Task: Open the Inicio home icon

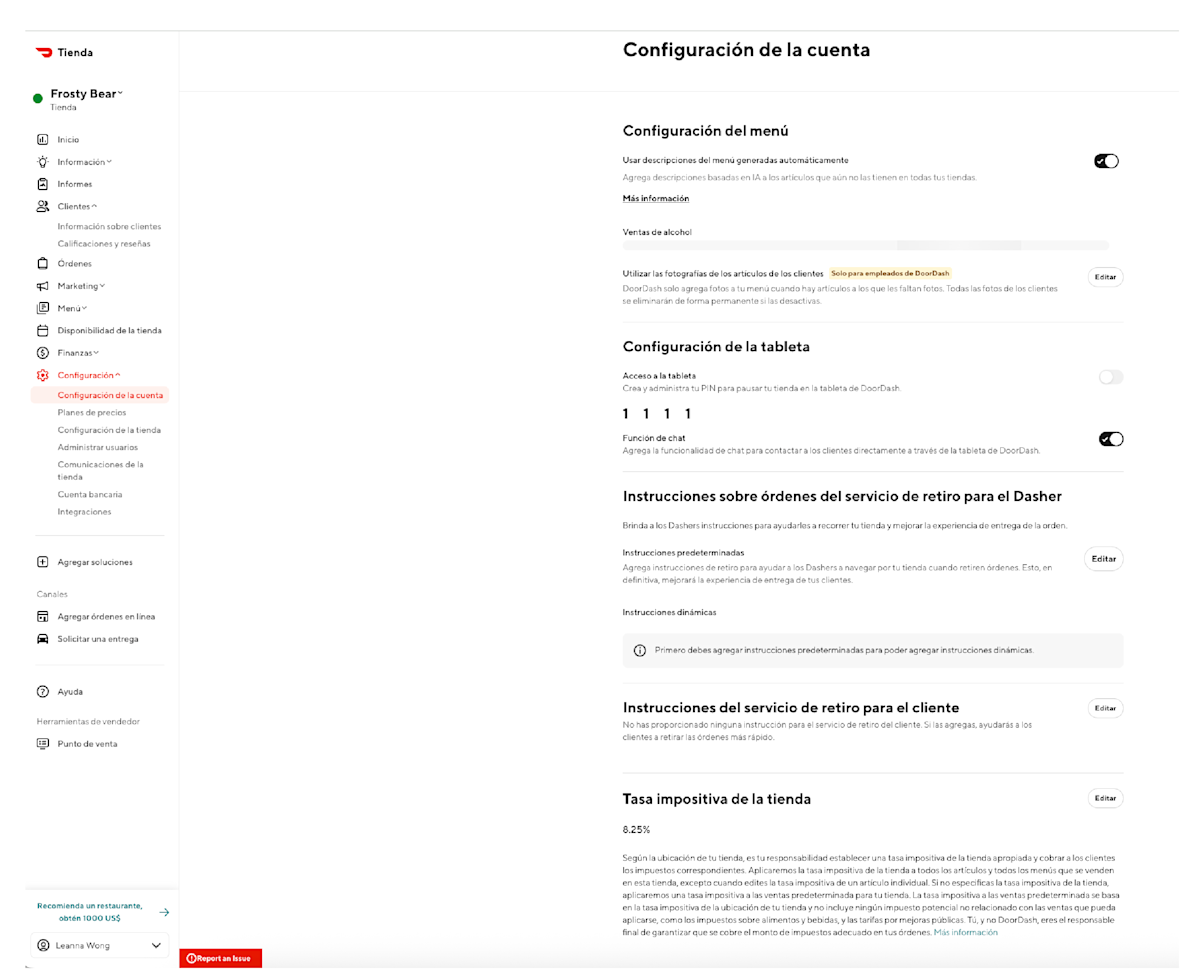Action: pos(42,139)
